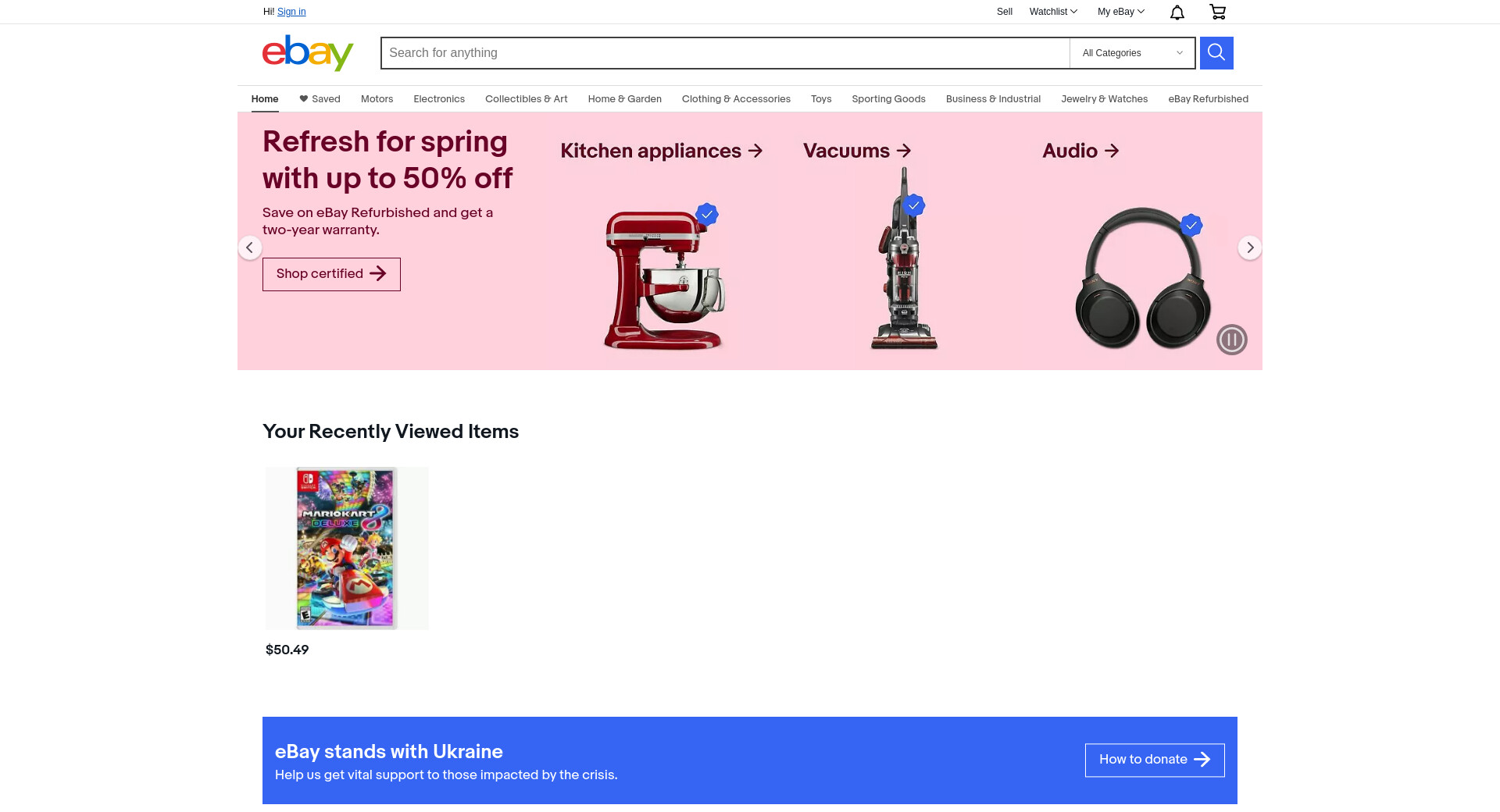1500x812 pixels.
Task: Open the Electronics category tab
Action: pos(439,99)
